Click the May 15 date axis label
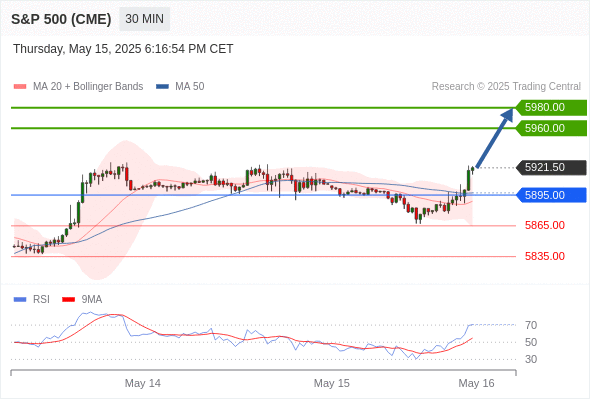Image resolution: width=590 pixels, height=400 pixels. [x=331, y=383]
